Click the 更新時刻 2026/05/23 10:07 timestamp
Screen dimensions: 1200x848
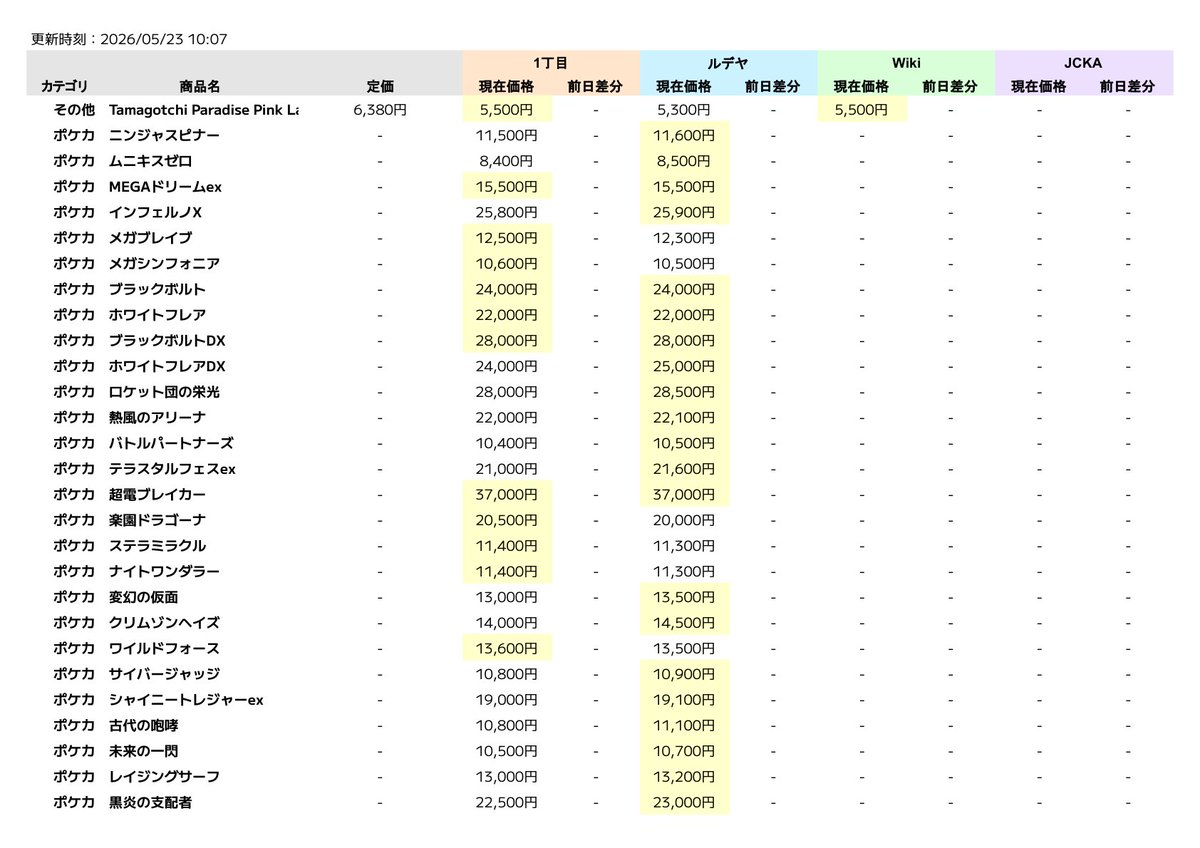point(129,39)
